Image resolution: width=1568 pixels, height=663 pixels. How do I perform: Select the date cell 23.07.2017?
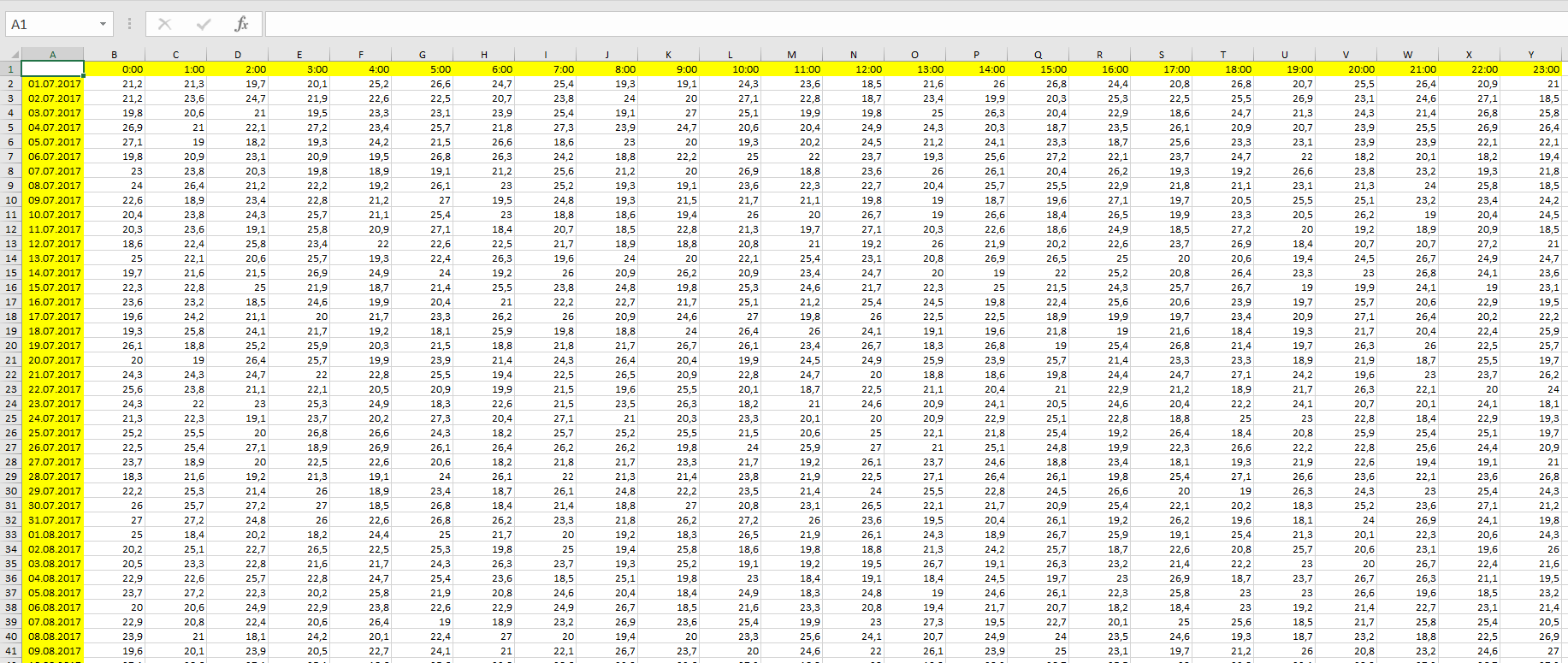pos(52,404)
